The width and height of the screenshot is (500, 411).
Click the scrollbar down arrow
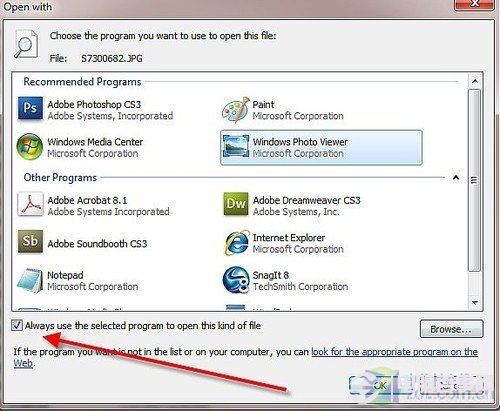click(475, 303)
